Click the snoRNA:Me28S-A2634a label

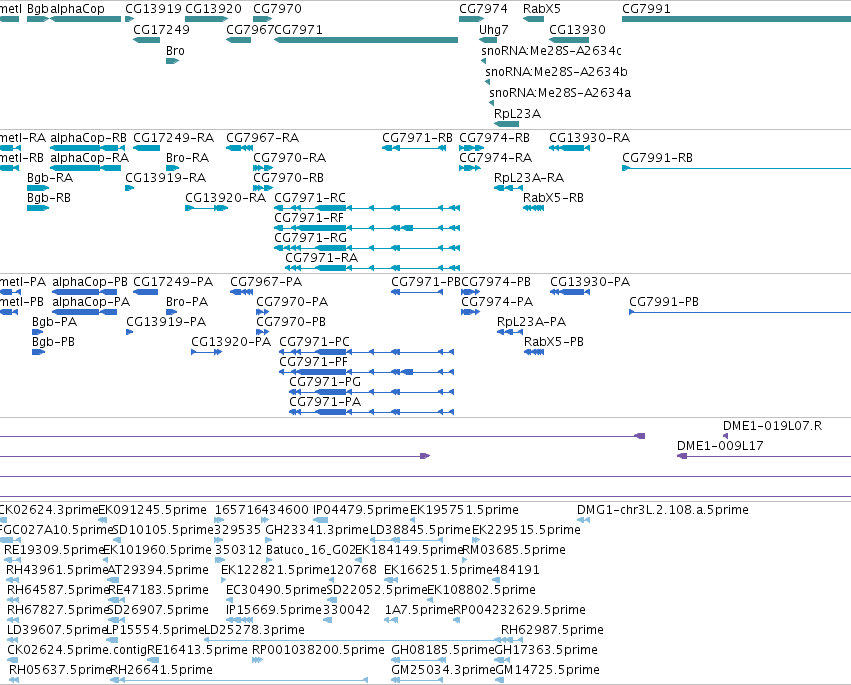(560, 93)
